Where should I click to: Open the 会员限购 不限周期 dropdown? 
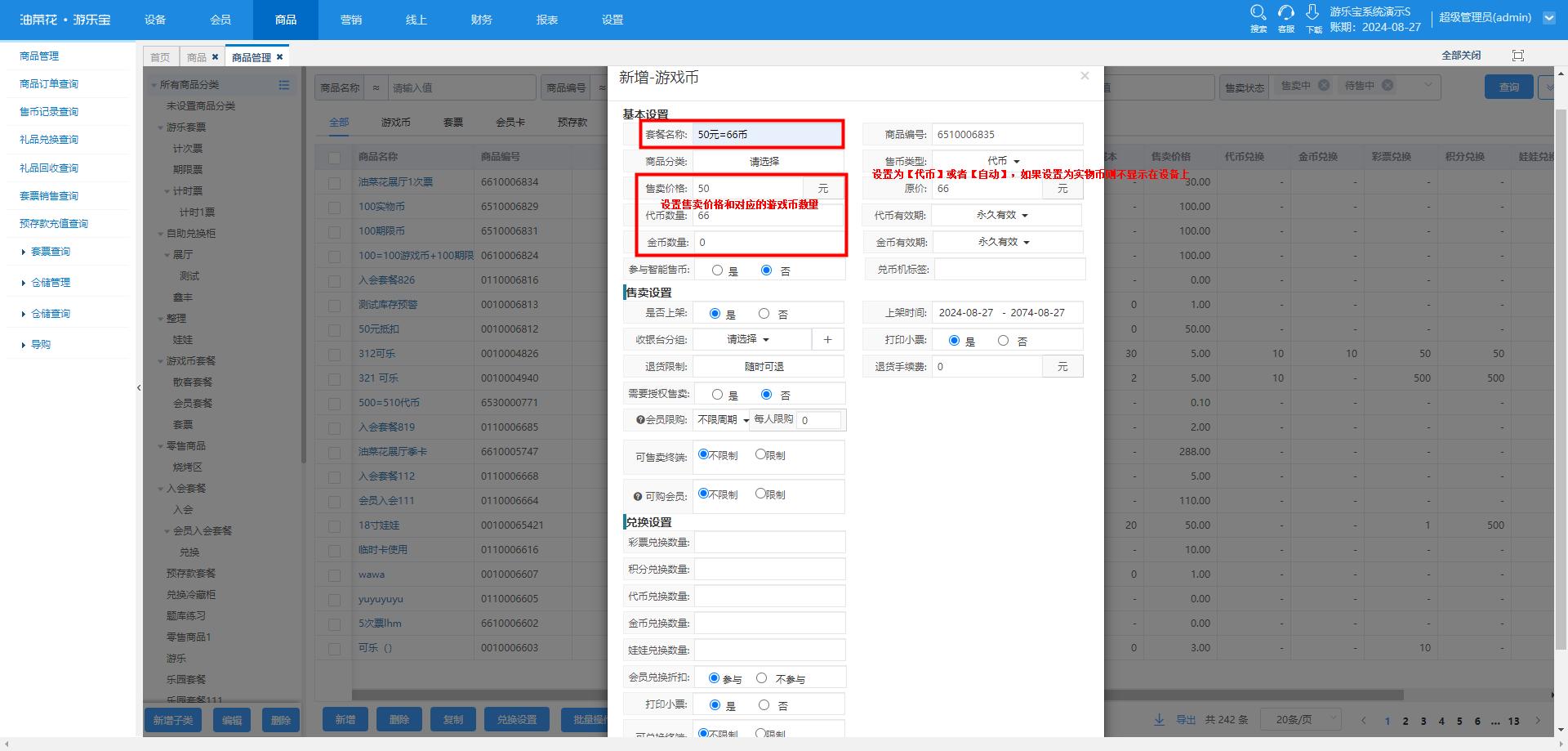coord(722,420)
